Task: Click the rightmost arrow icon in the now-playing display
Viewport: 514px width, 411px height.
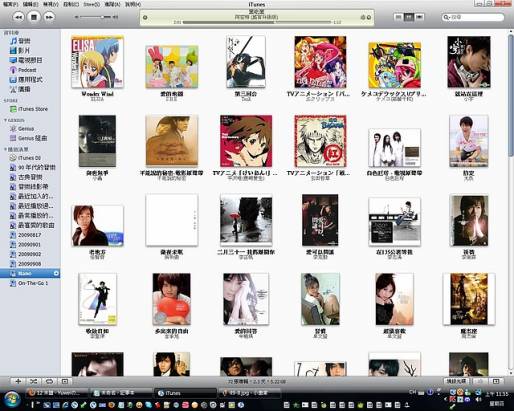Action: tap(369, 17)
